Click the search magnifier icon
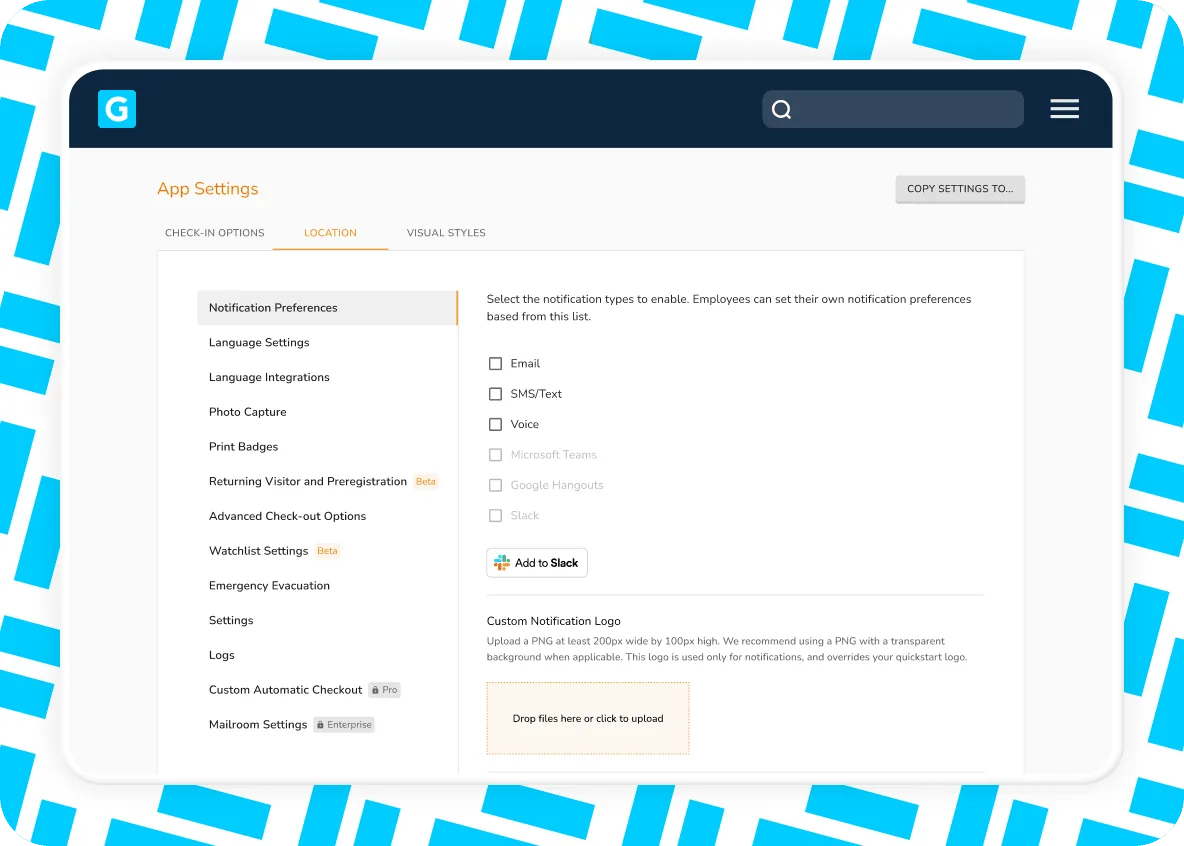The height and width of the screenshot is (846, 1184). coord(782,110)
